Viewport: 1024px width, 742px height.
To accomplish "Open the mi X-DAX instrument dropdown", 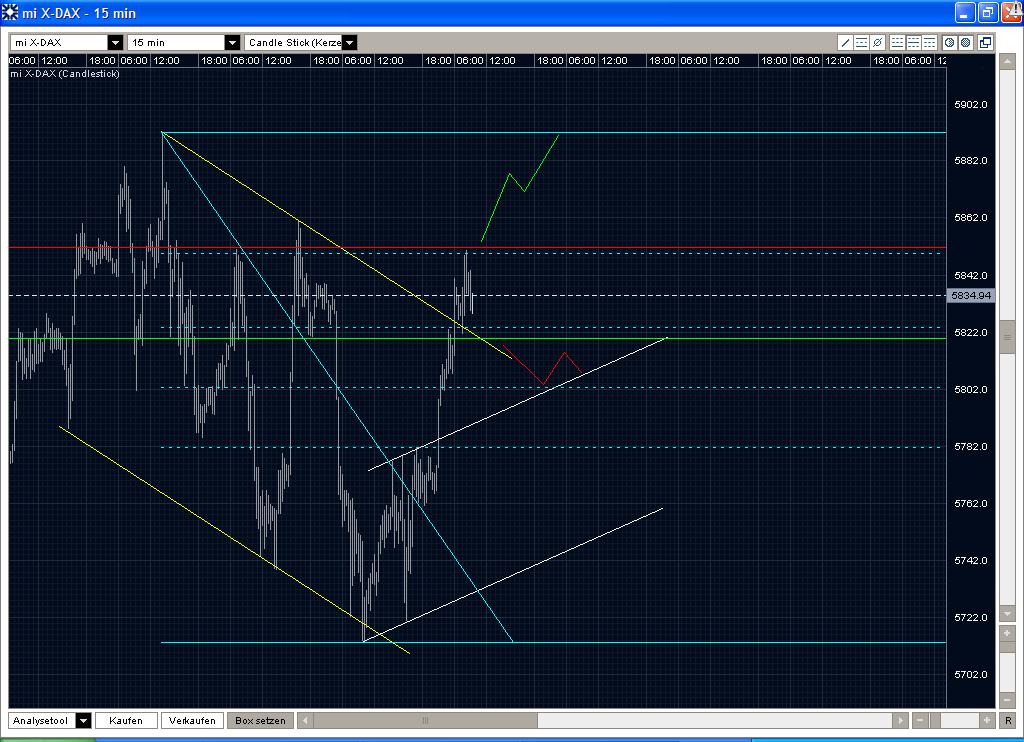I will (x=116, y=42).
